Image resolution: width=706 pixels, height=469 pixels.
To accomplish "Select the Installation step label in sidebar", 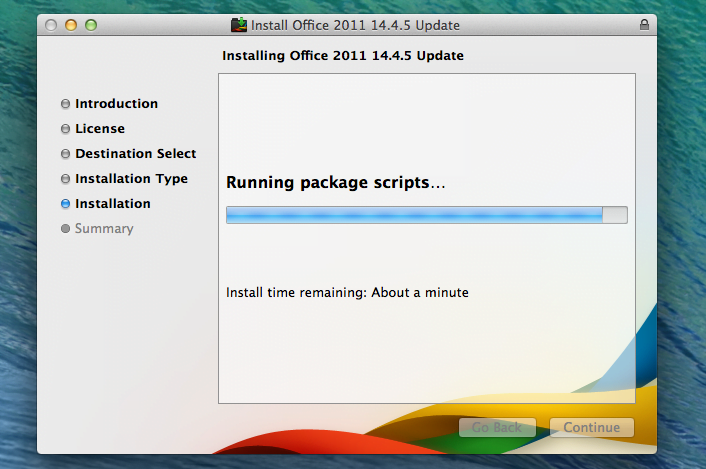I will tap(112, 204).
